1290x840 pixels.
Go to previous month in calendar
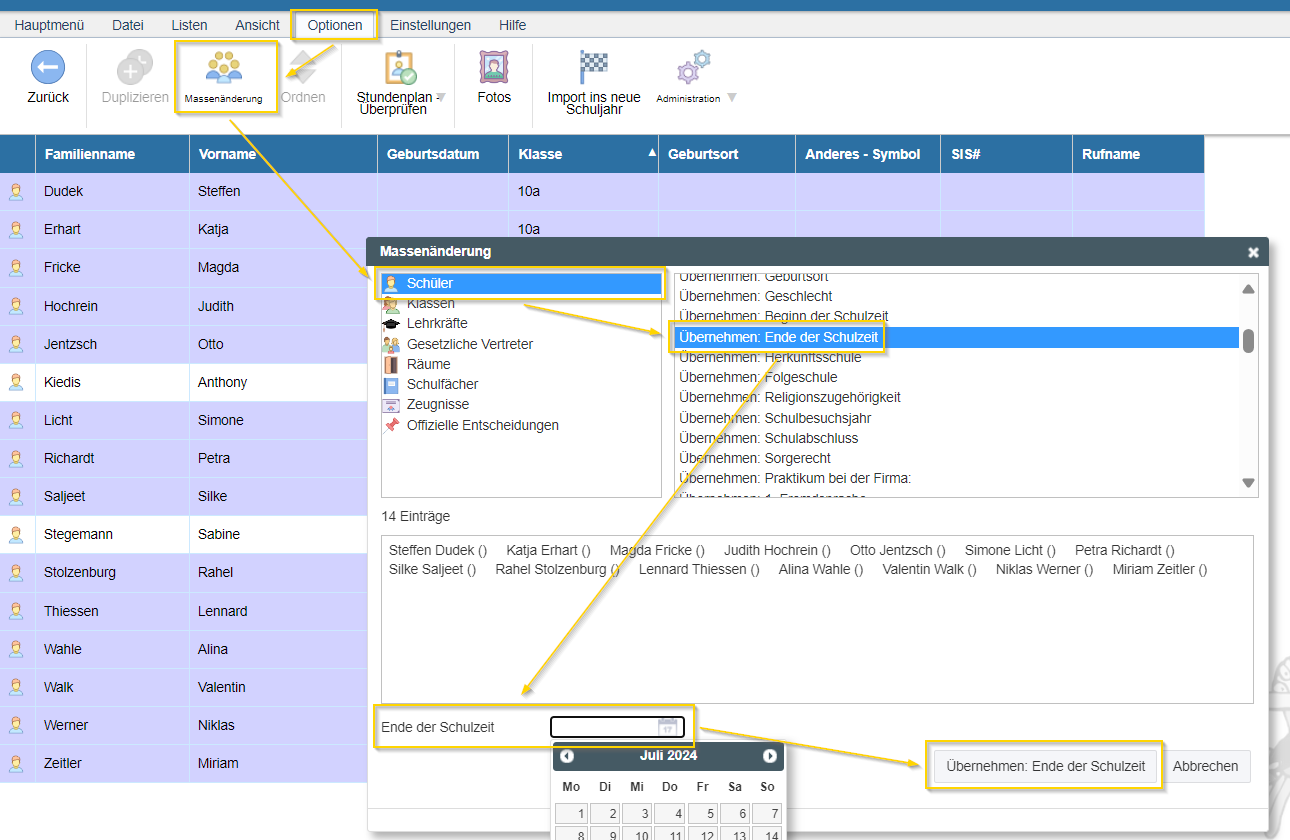click(x=567, y=756)
